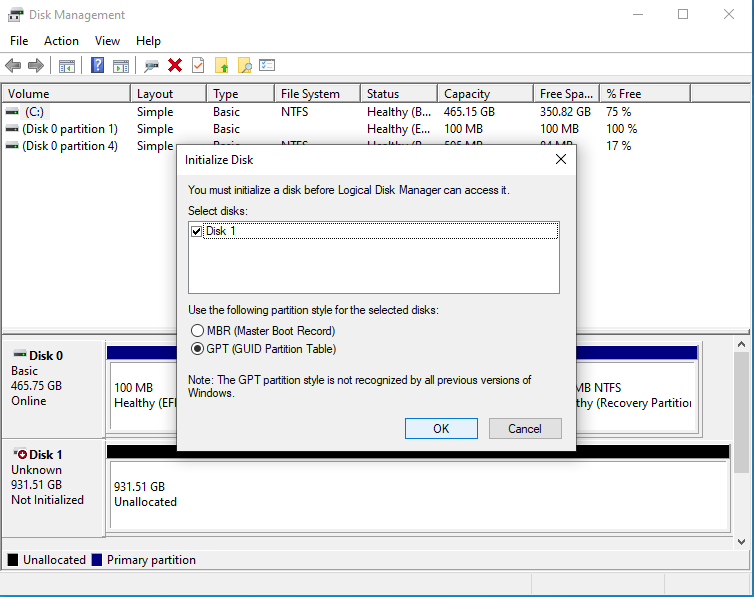Show/hide action pane toolbar icon
This screenshot has height=597, width=754.
[x=121, y=65]
